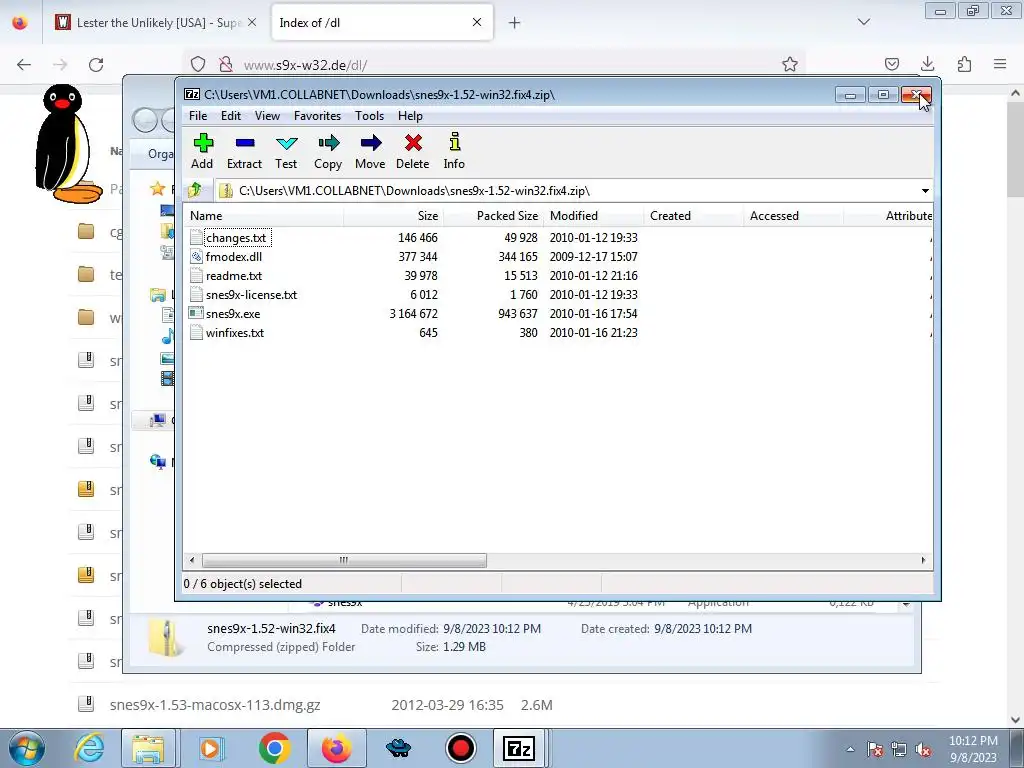
Task: Select winfixes.txt in the archive
Action: pyautogui.click(x=234, y=332)
